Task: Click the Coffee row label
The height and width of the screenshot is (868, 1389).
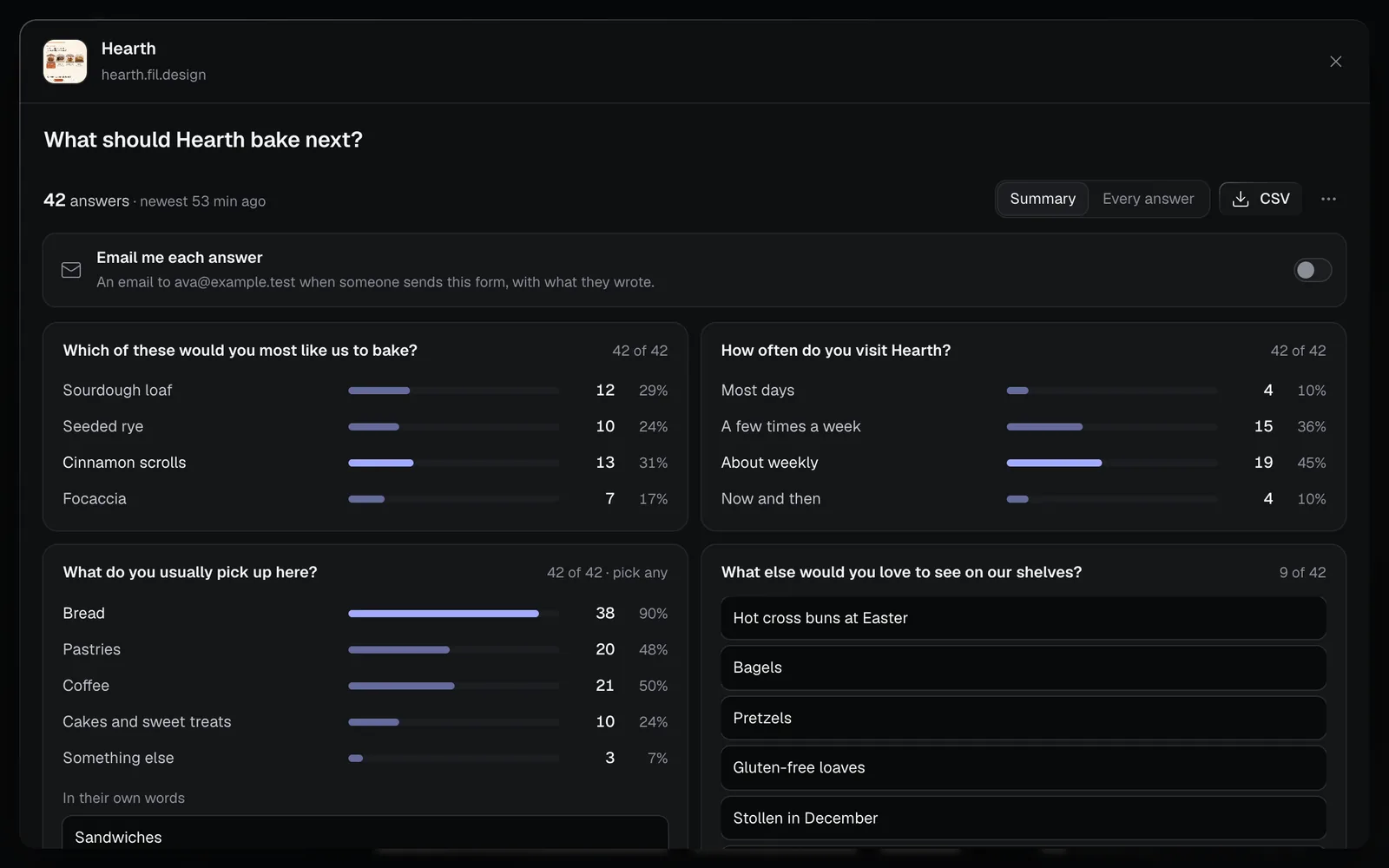Action: click(x=86, y=686)
